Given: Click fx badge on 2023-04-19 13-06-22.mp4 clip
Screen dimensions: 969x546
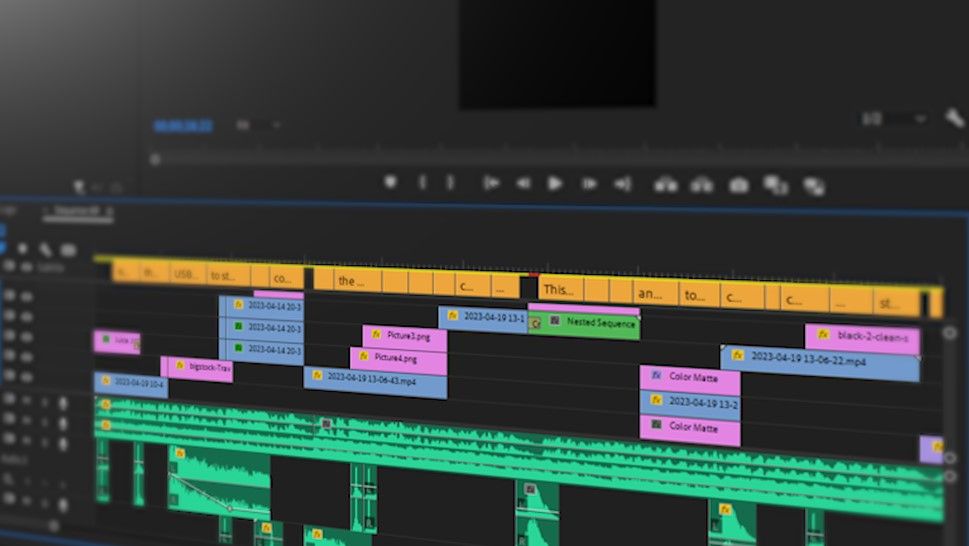Looking at the screenshot, I should pos(737,355).
